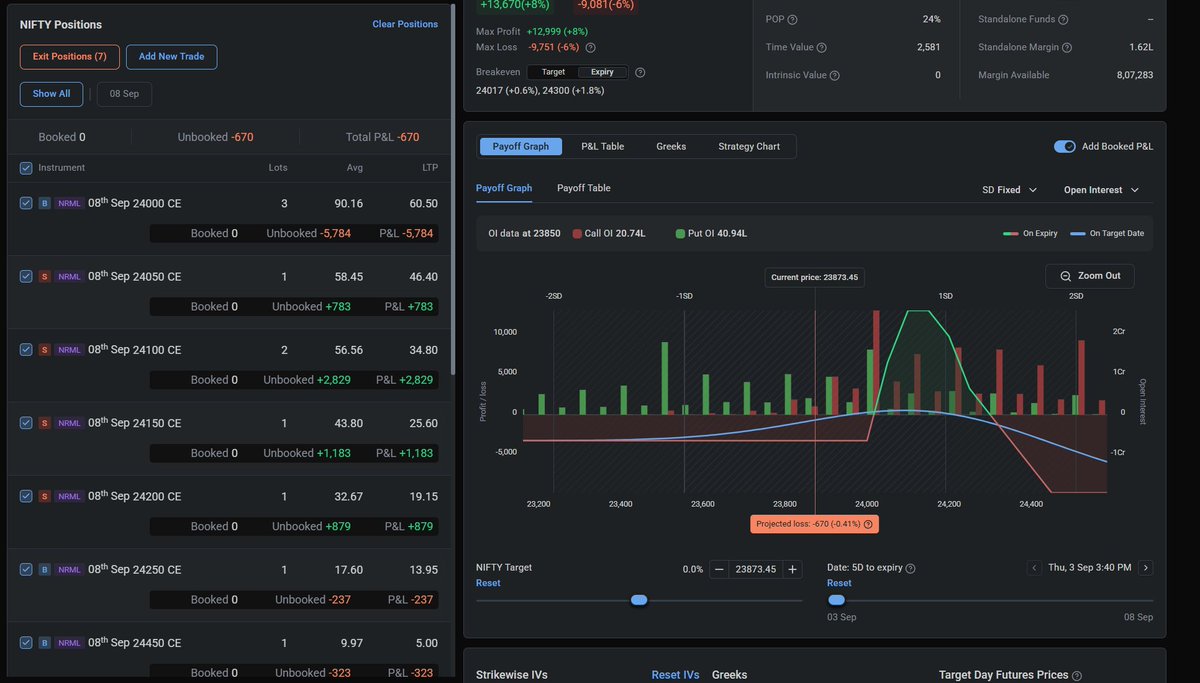
Task: Select the Payoff Graph sub-tab
Action: point(504,188)
